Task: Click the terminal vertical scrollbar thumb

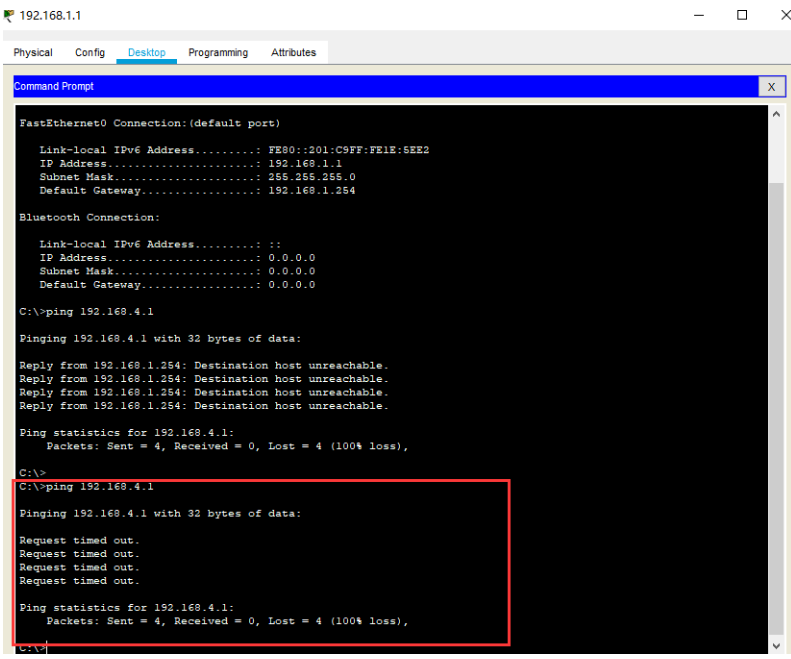Action: coord(776,410)
